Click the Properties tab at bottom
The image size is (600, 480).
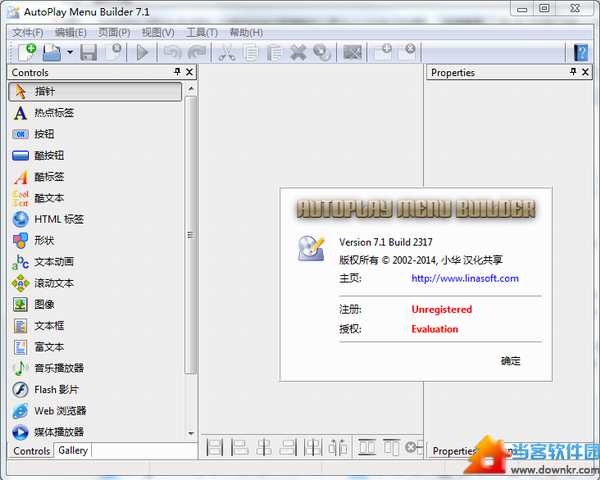(x=453, y=451)
